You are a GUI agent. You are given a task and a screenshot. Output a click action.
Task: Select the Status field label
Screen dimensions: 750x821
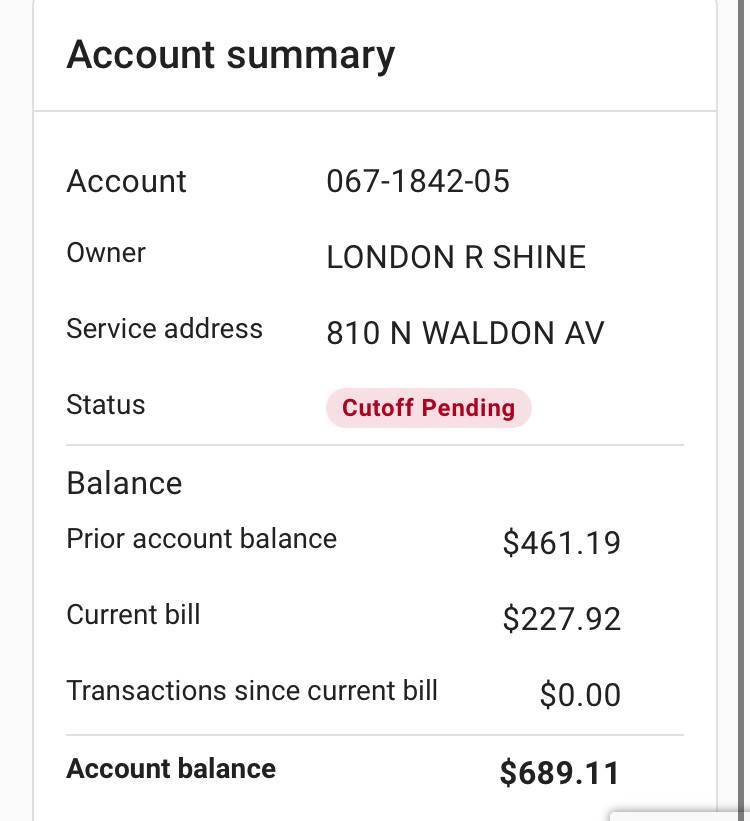tap(105, 405)
